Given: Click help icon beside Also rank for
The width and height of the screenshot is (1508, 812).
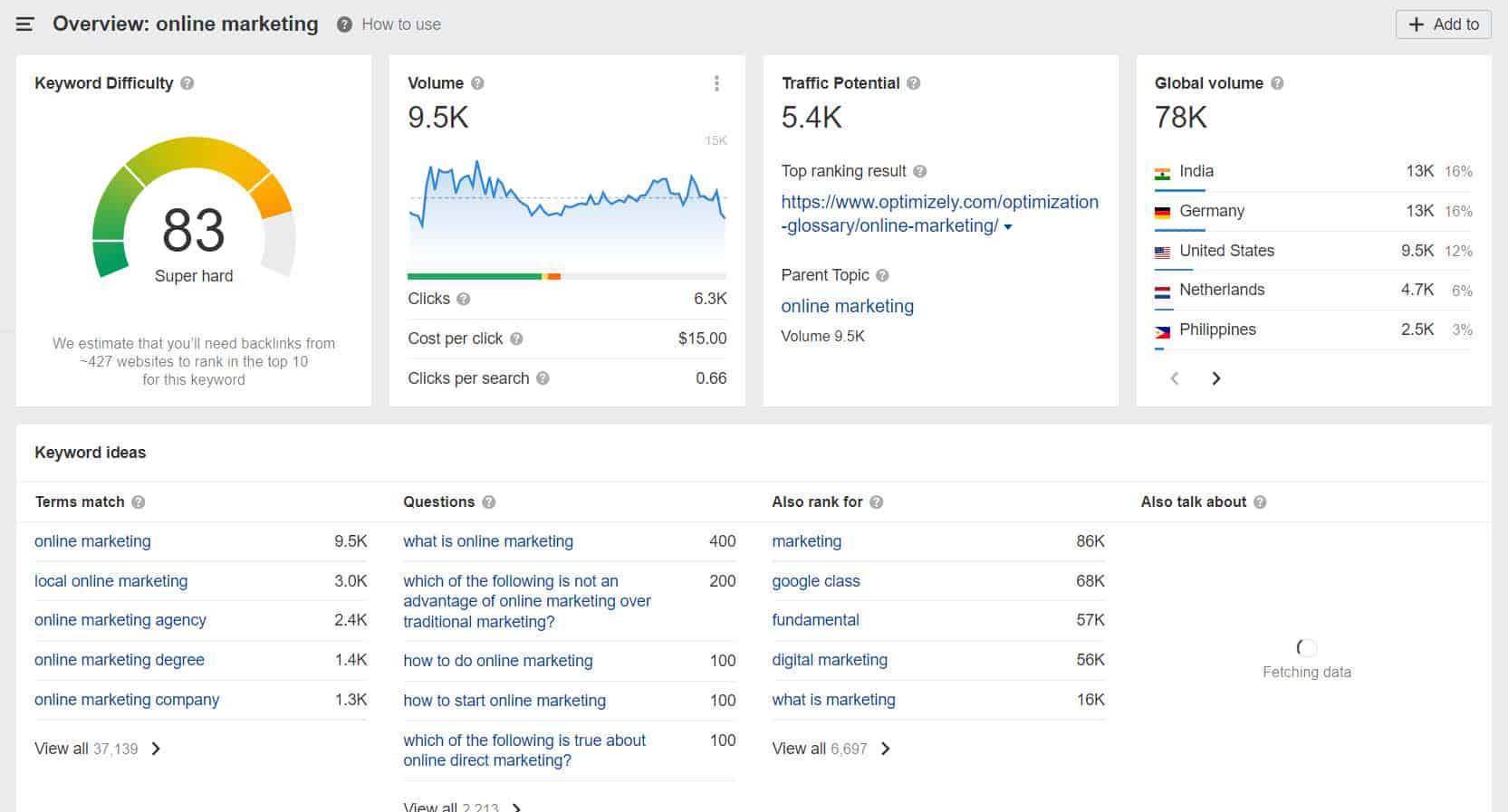Looking at the screenshot, I should tap(876, 502).
